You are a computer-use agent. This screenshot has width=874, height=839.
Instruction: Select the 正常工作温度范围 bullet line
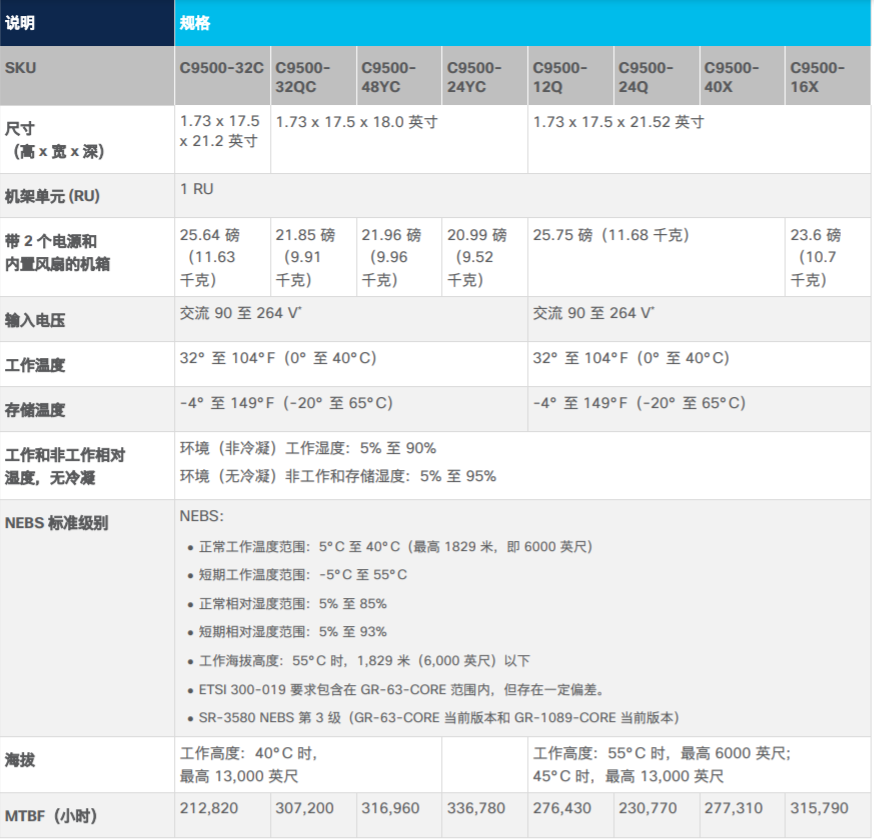click(x=390, y=546)
